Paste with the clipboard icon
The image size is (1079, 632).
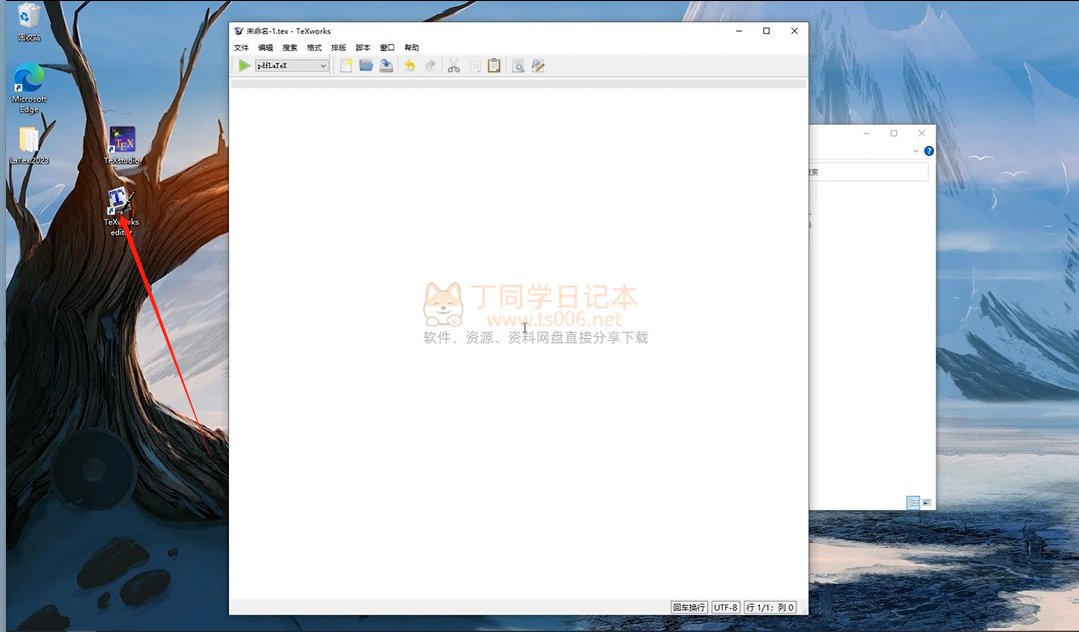click(494, 65)
